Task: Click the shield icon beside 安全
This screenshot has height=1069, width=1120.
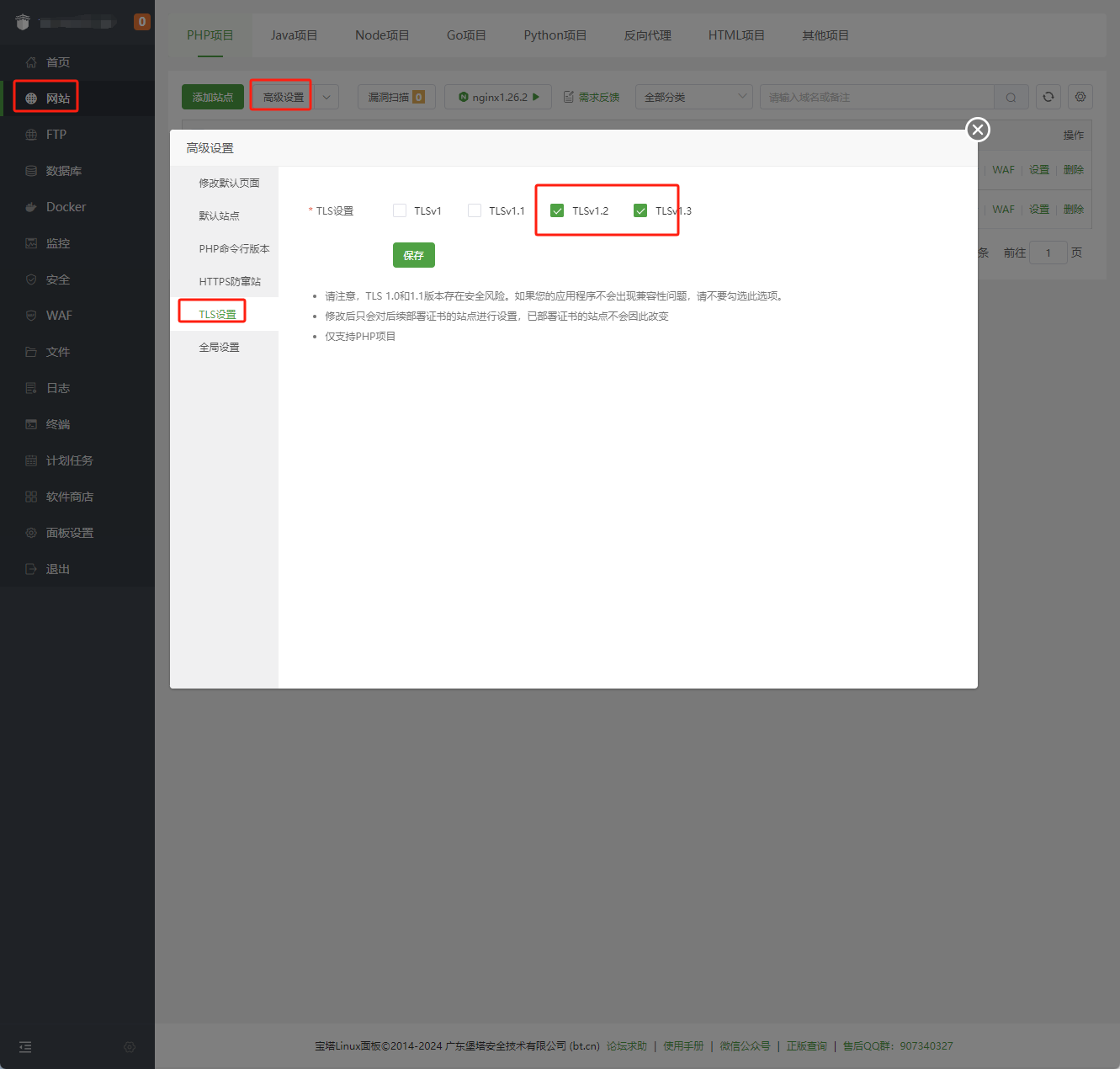Action: (x=31, y=279)
